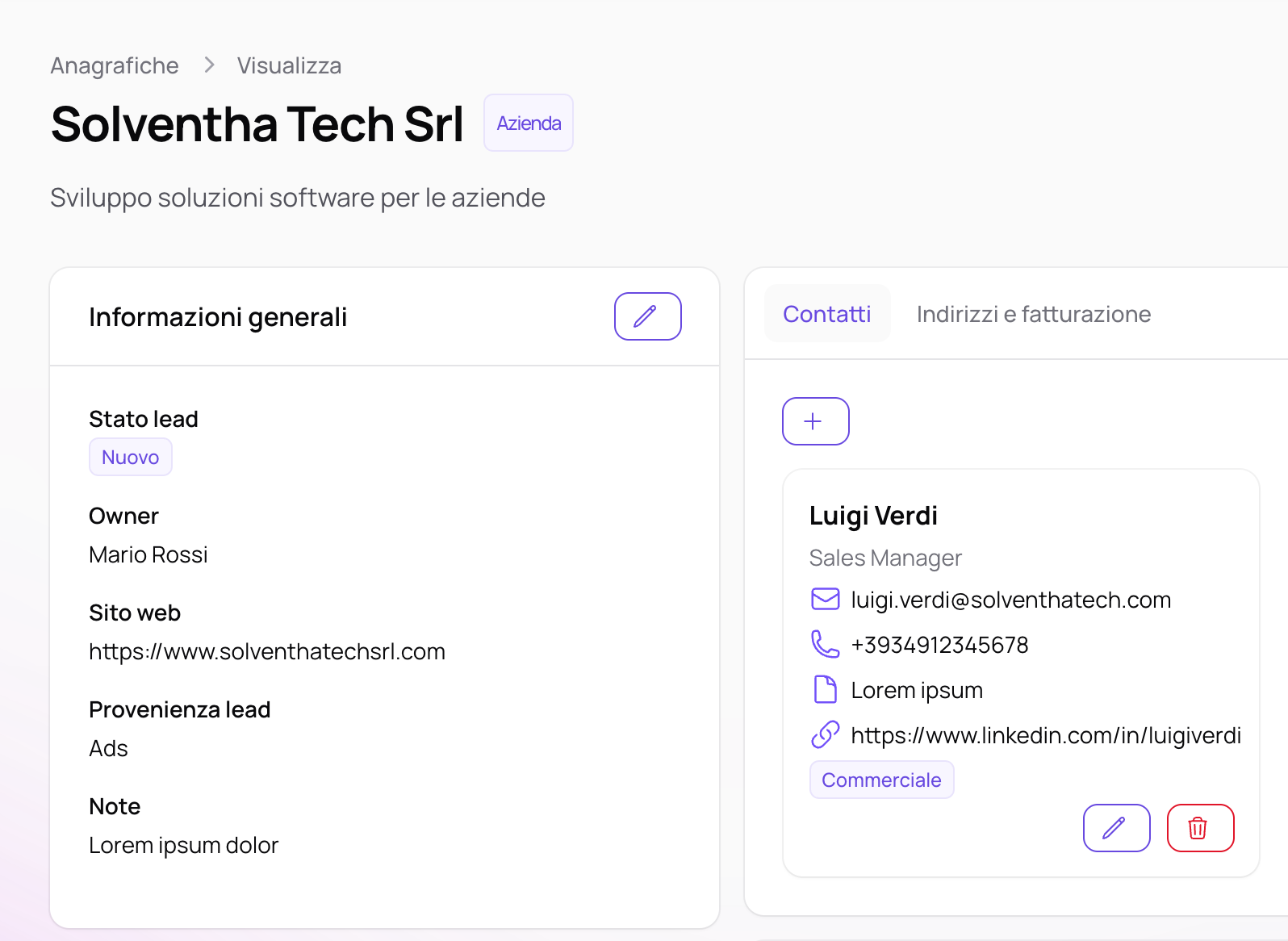Edit the Luigi Verdi contact
This screenshot has height=941, width=1288.
point(1116,828)
